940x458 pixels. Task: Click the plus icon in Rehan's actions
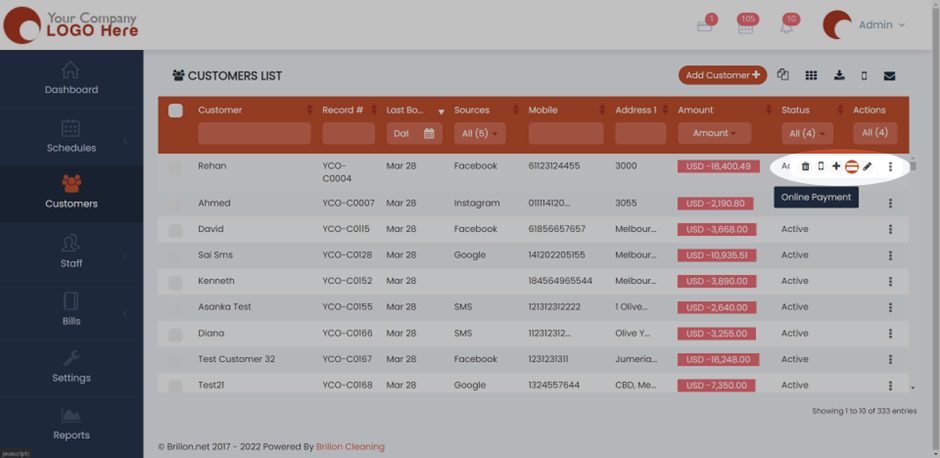coord(837,167)
